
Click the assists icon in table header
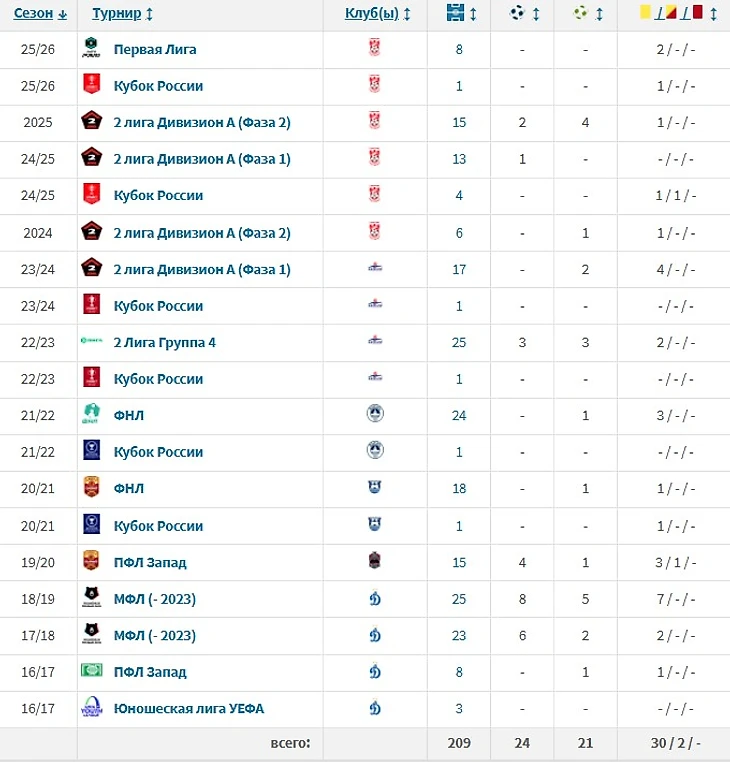(x=580, y=14)
